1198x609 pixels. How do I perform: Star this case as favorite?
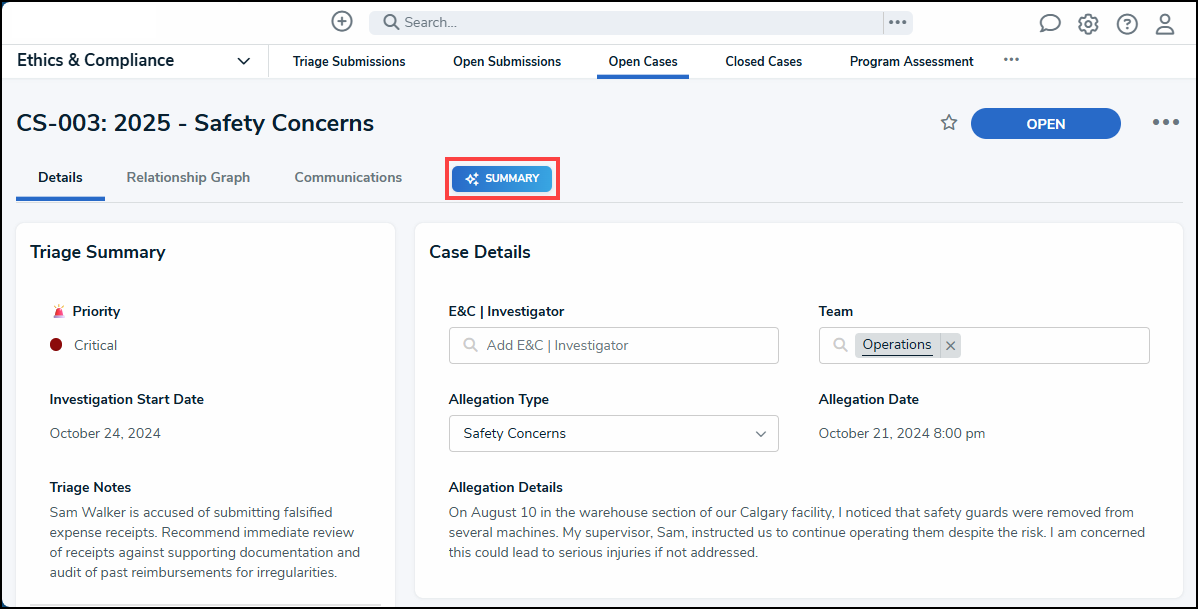point(949,123)
